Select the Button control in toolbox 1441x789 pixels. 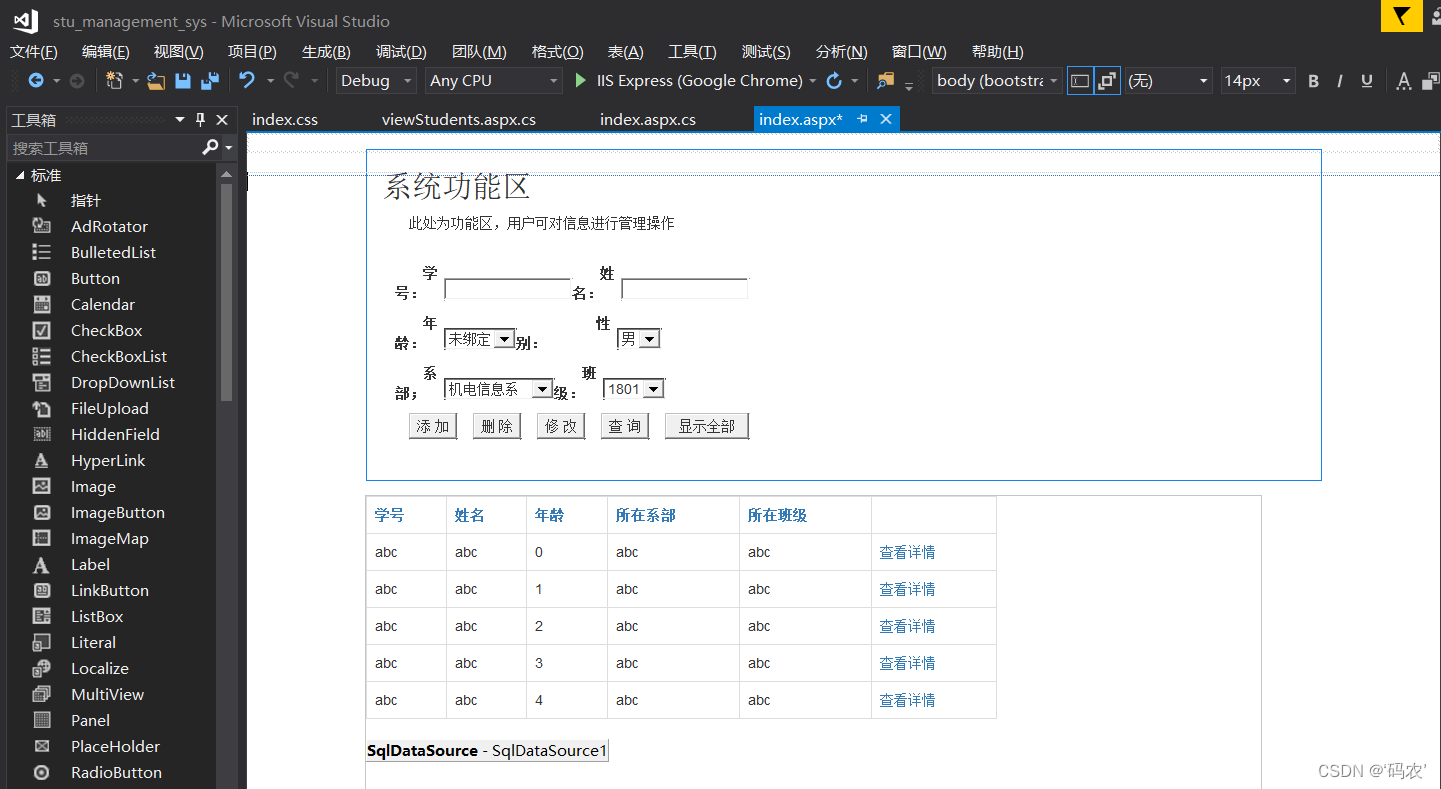tap(95, 279)
